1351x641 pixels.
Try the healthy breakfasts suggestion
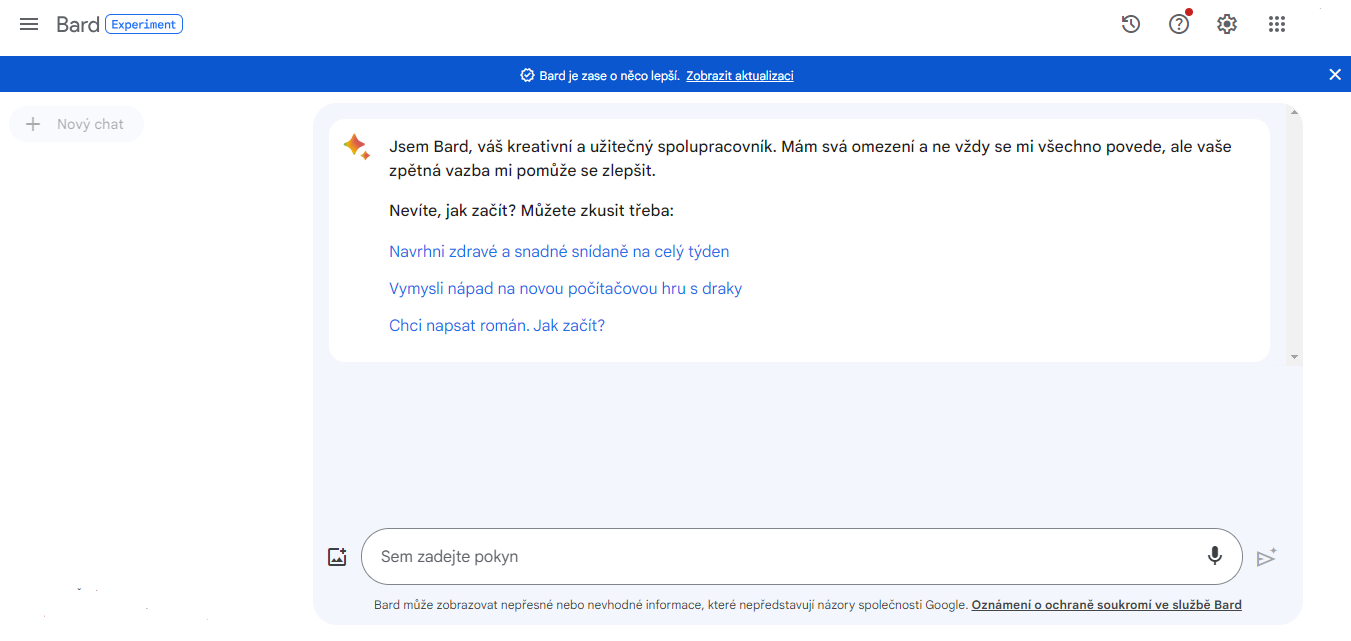(559, 252)
